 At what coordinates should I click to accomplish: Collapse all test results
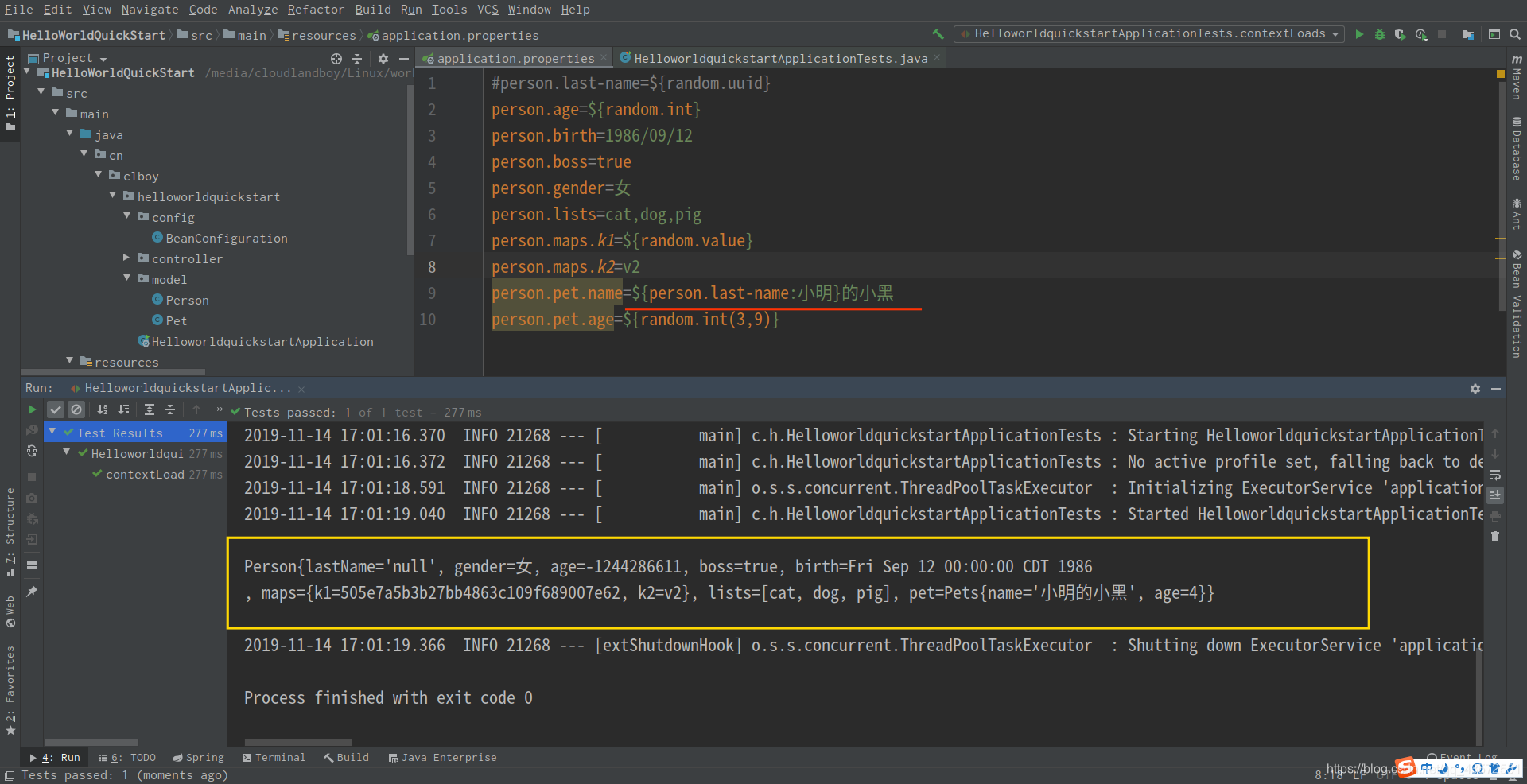pyautogui.click(x=170, y=409)
